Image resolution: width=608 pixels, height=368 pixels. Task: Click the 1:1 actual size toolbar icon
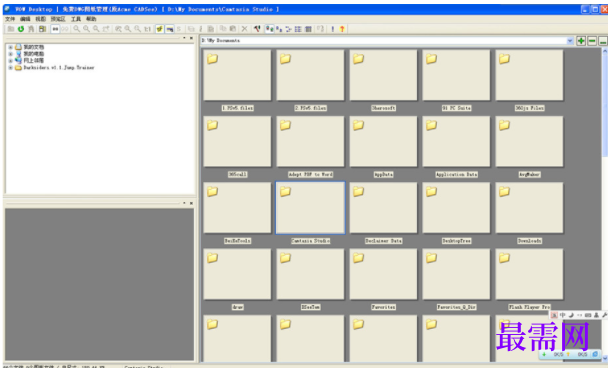point(147,29)
